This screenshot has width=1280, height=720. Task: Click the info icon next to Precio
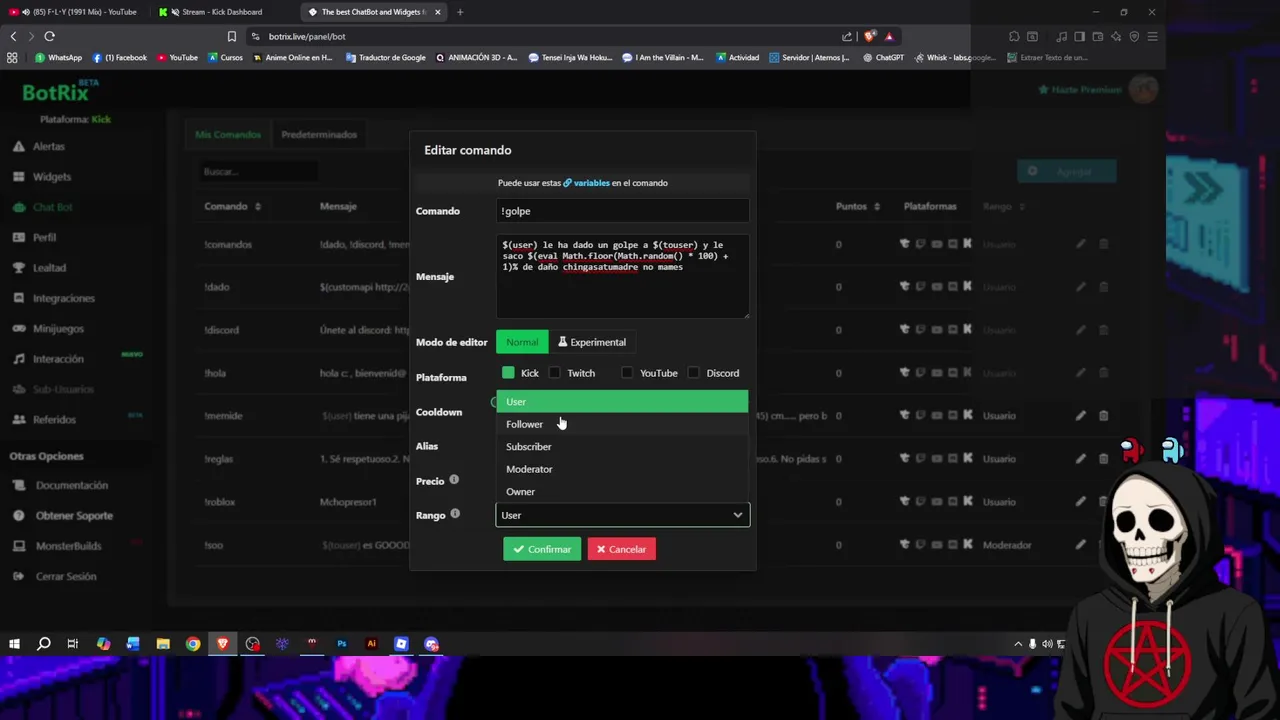(x=454, y=480)
